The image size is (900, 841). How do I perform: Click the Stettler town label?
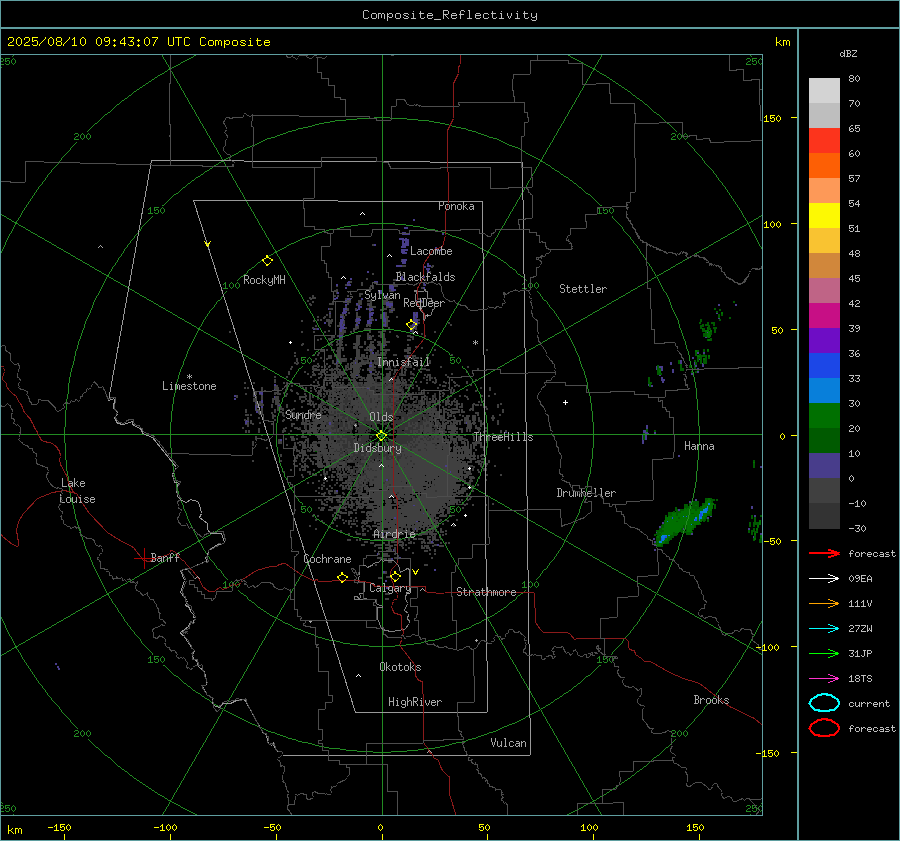coord(583,289)
